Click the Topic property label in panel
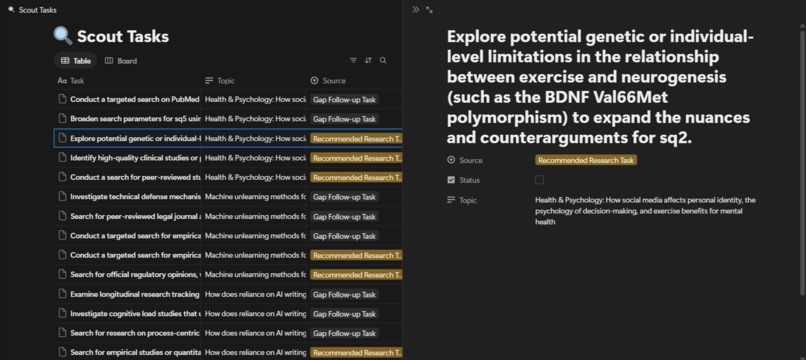This screenshot has height=360, width=806. pyautogui.click(x=468, y=201)
